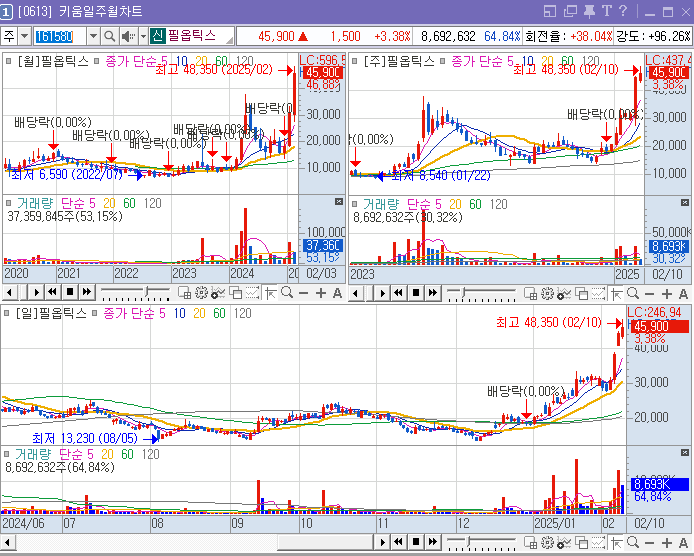Viewport: 694px width, 556px height.
Task: Open chart settings gear in weekly chart toolbar
Action: tap(547, 293)
